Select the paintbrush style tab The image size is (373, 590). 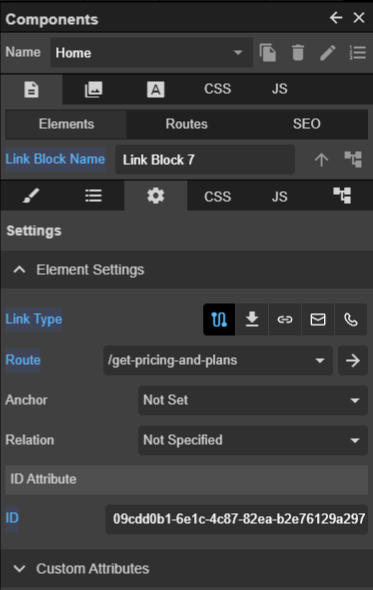point(31,196)
